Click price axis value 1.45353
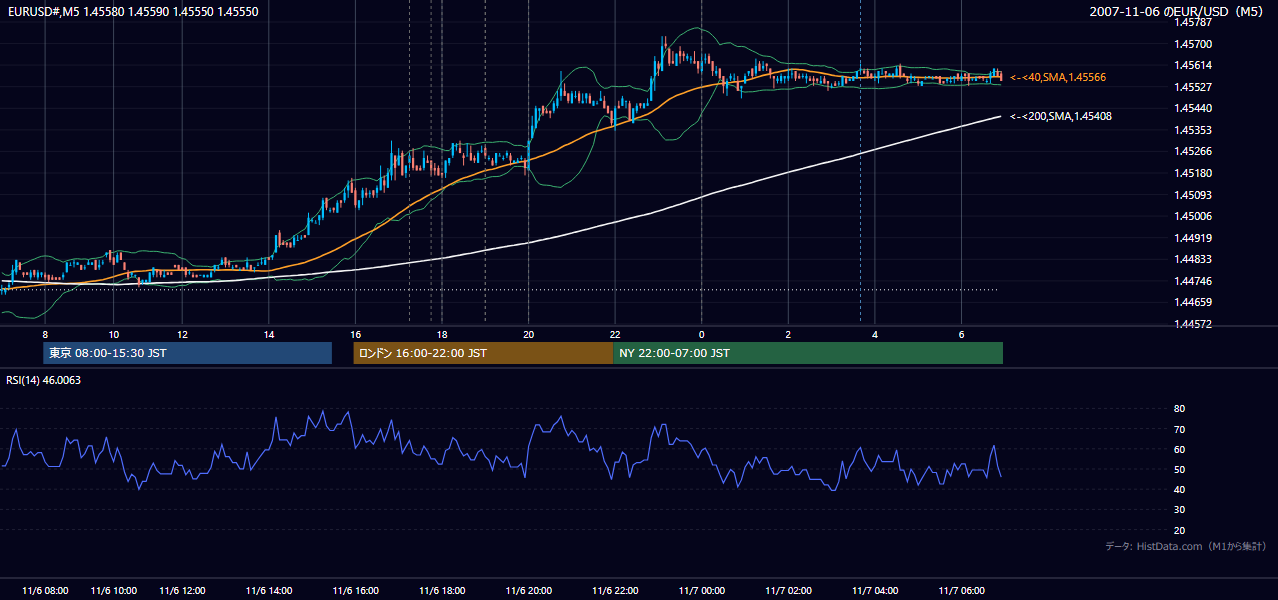Viewport: 1278px width, 600px height. pyautogui.click(x=1193, y=130)
